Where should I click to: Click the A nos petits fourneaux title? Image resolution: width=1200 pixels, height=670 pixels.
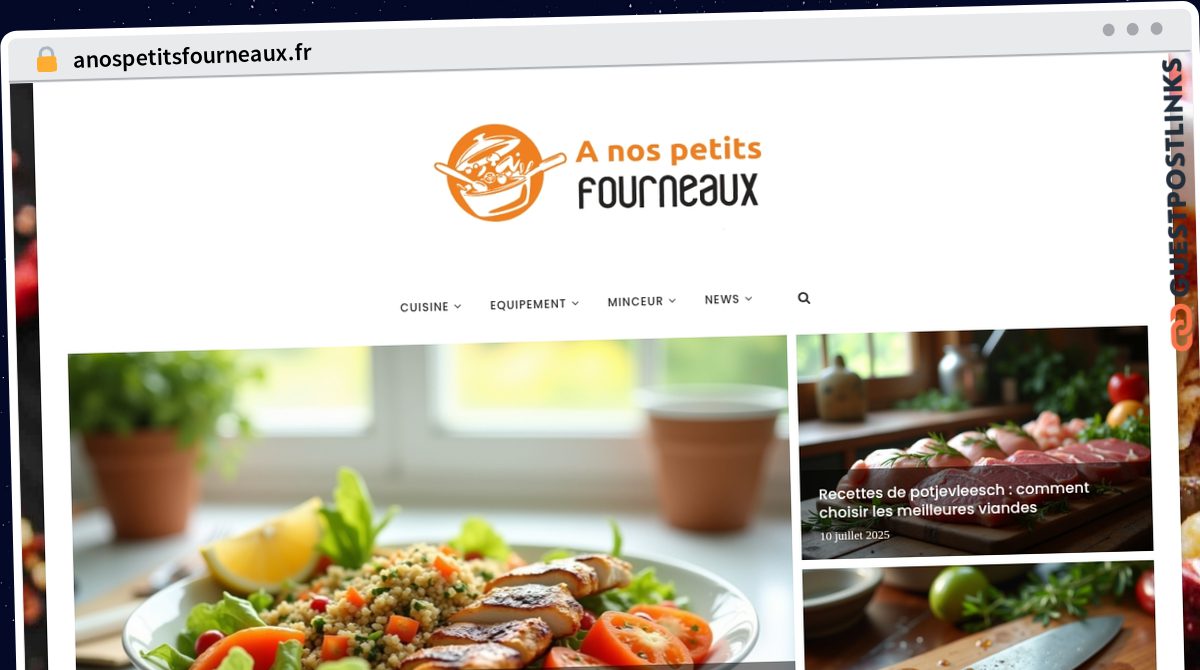pyautogui.click(x=668, y=171)
